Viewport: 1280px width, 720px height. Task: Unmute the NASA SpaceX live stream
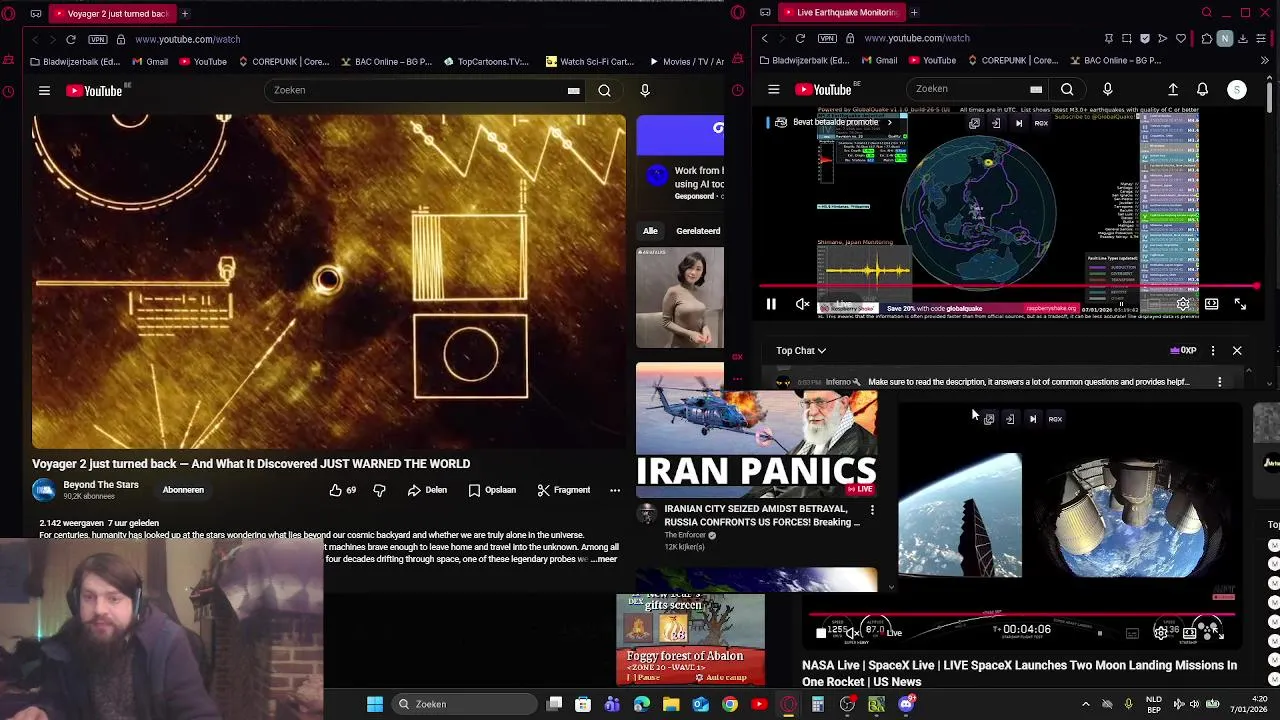pyautogui.click(x=851, y=632)
